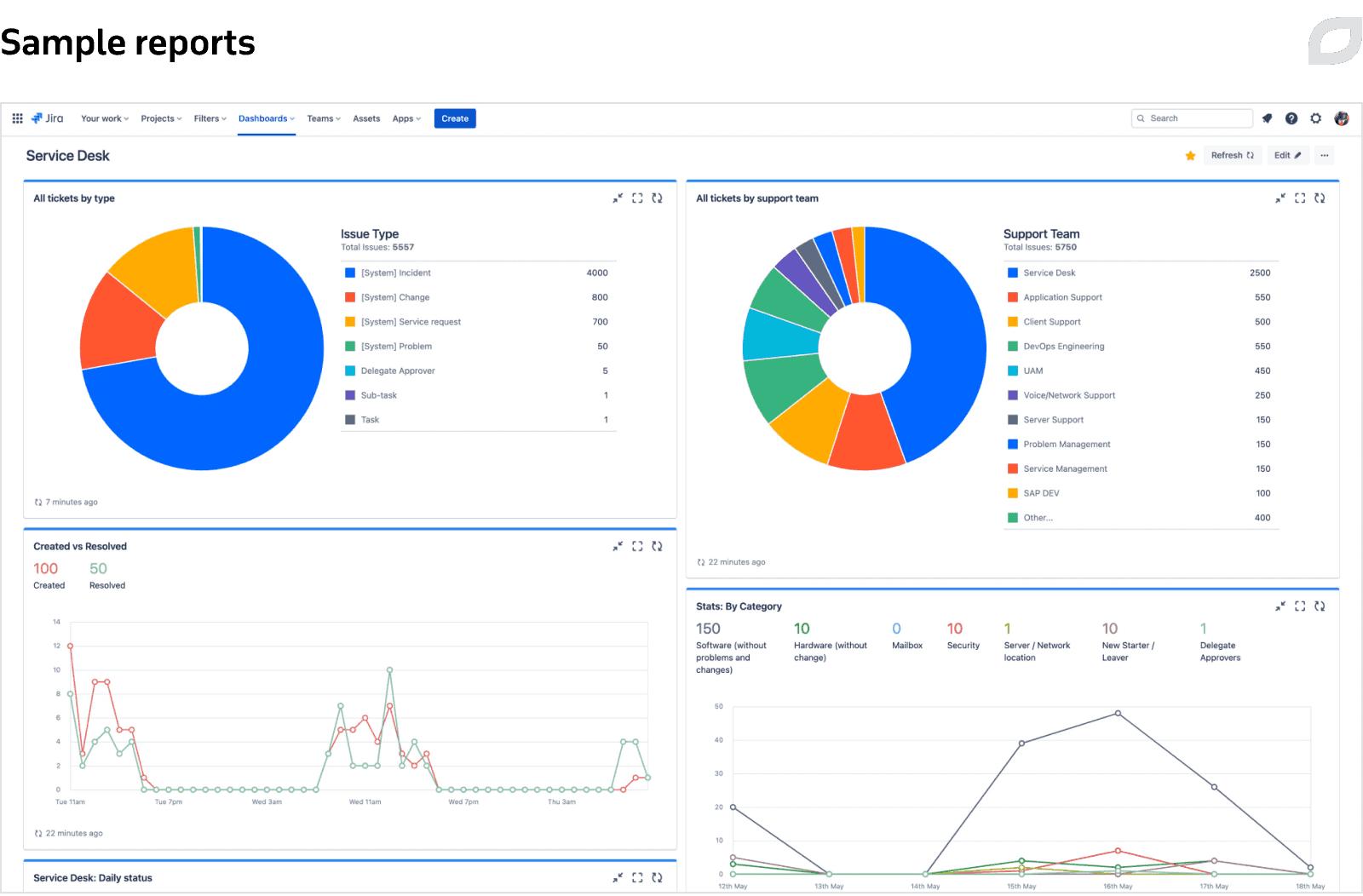This screenshot has height=896, width=1363.
Task: Click the Service Desk legend blue swatch
Action: coord(1013,273)
